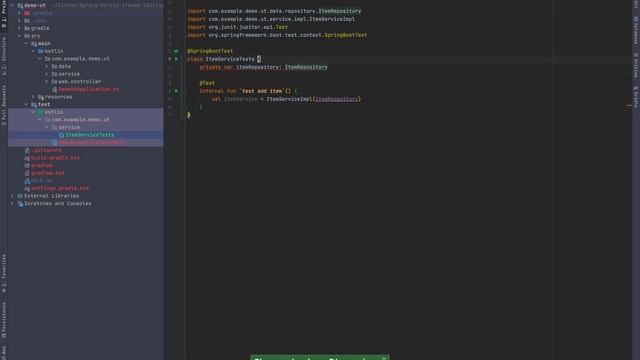
Task: Expand the gradle folder
Action: coord(19,29)
